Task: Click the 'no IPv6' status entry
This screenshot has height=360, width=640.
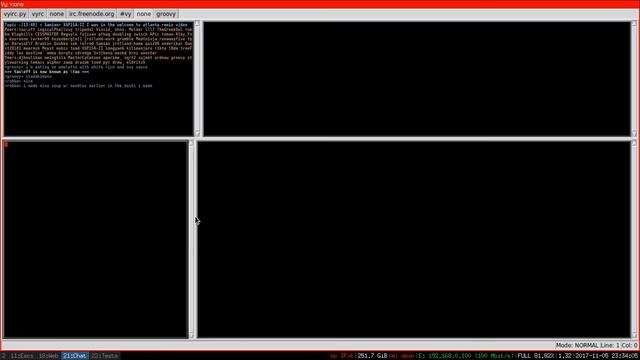Action: pyautogui.click(x=342, y=356)
